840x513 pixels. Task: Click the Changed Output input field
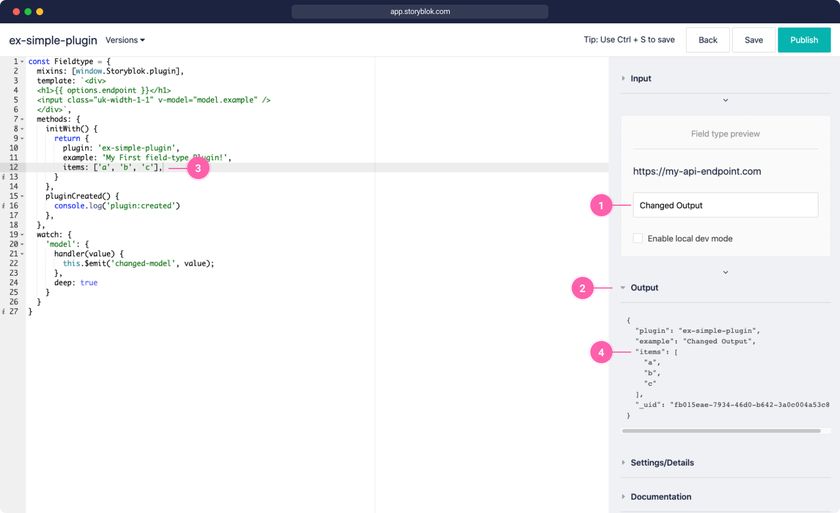[x=725, y=205]
